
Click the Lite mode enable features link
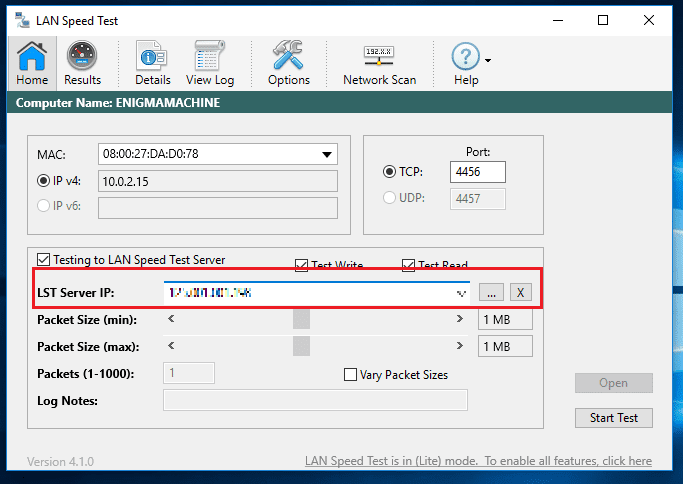click(x=478, y=461)
